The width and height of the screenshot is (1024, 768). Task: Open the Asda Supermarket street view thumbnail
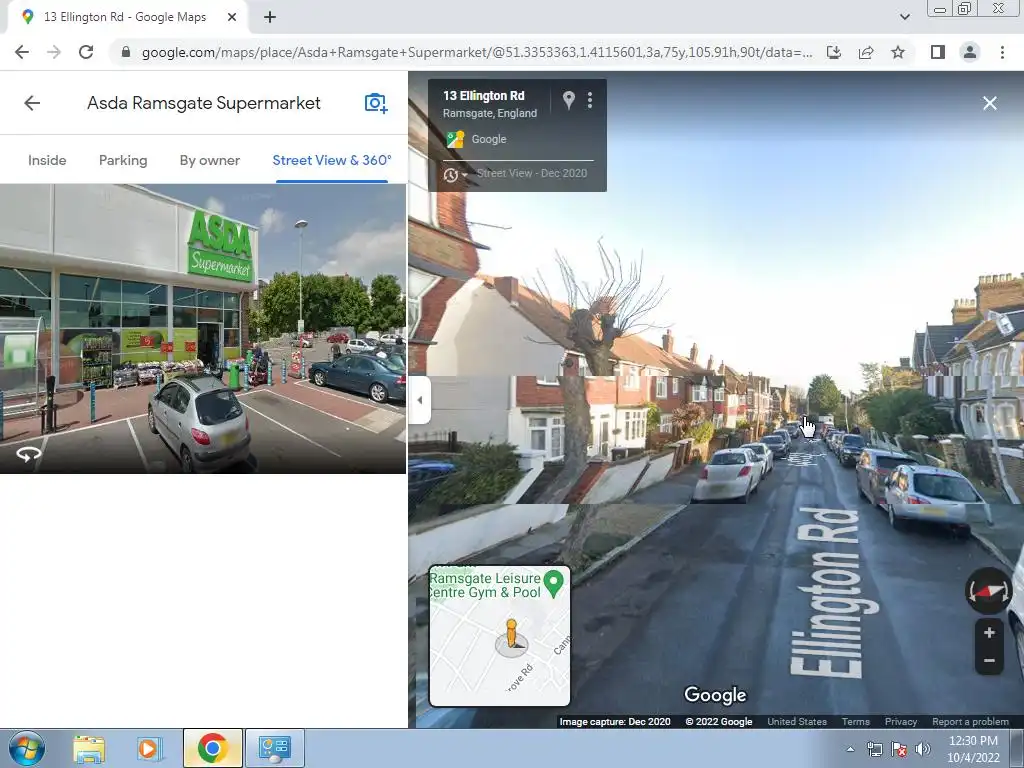click(x=202, y=328)
